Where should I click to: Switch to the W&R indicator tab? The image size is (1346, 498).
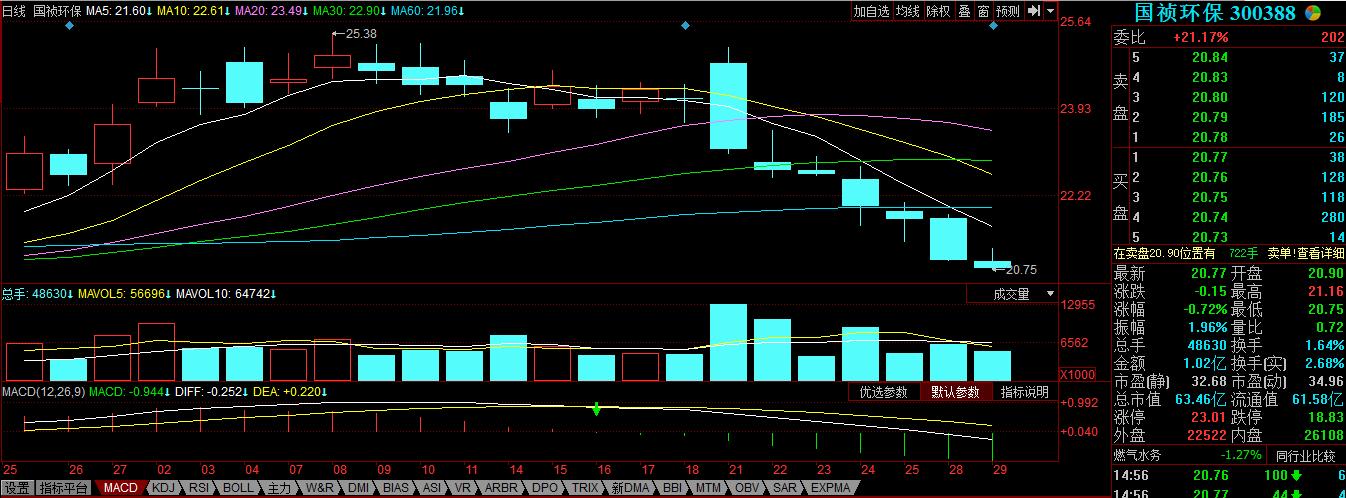(x=320, y=488)
